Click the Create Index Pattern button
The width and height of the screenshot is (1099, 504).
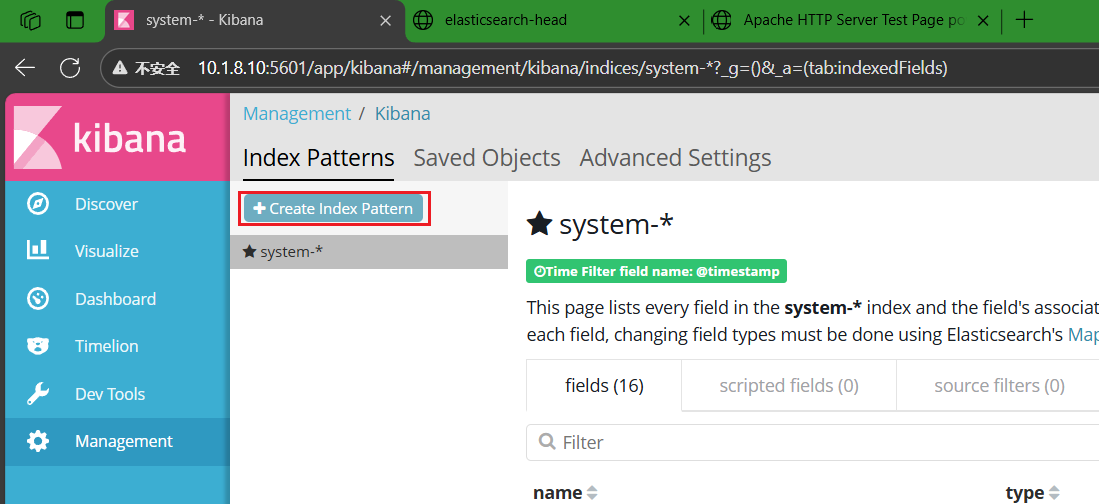click(x=333, y=208)
